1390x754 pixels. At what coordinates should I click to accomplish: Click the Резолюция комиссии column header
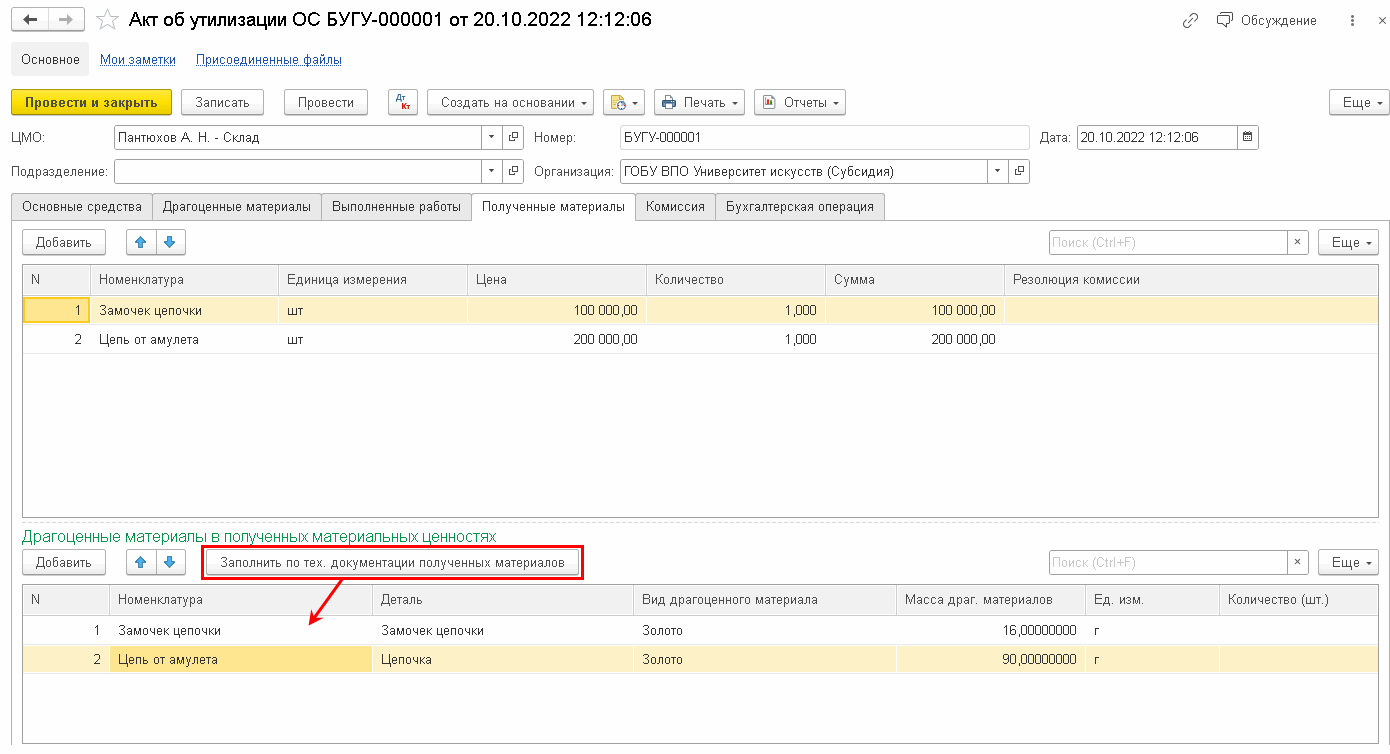click(x=1191, y=280)
